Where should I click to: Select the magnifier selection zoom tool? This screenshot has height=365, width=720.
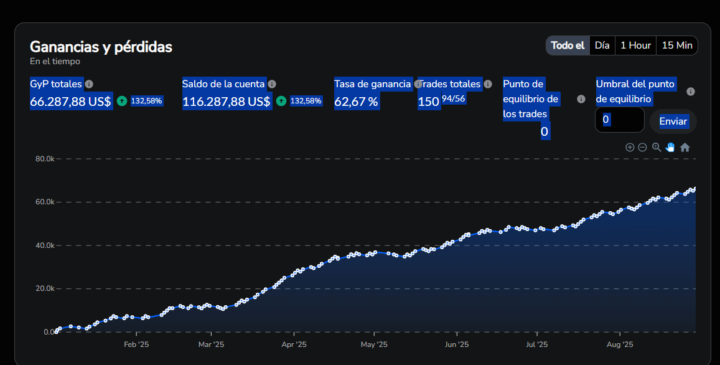(657, 147)
